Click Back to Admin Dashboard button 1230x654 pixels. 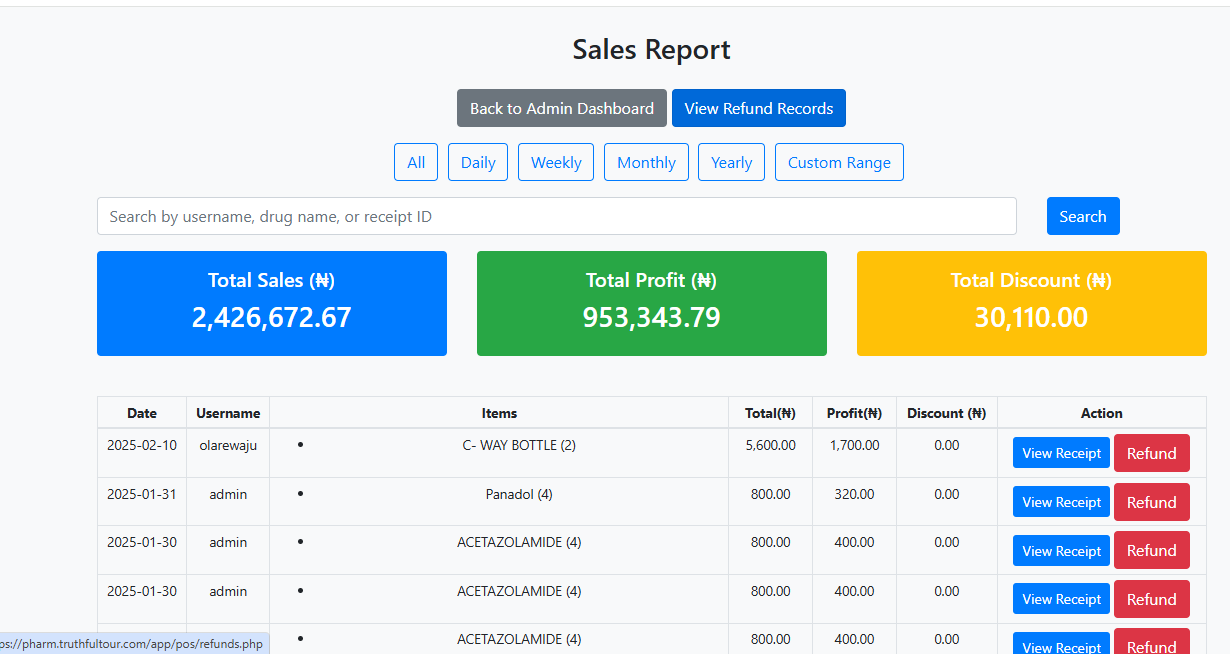pyautogui.click(x=561, y=107)
